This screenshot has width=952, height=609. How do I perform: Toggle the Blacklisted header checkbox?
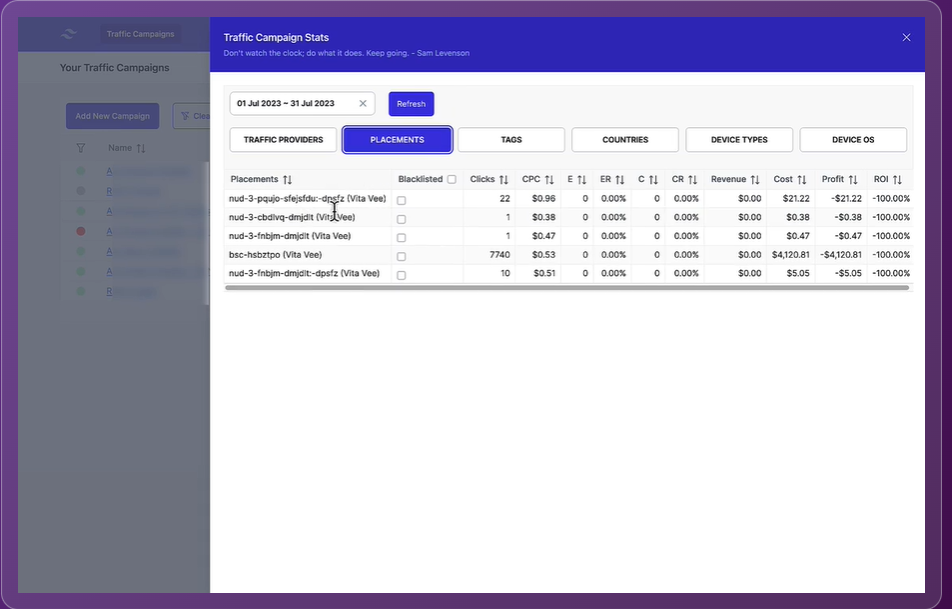click(452, 179)
